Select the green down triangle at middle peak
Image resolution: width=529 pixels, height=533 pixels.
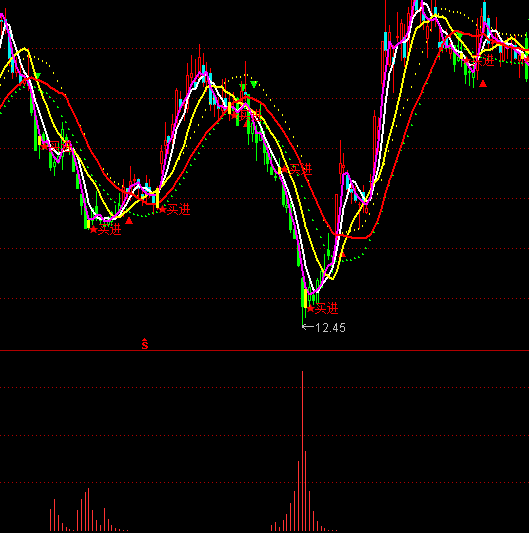tap(254, 84)
